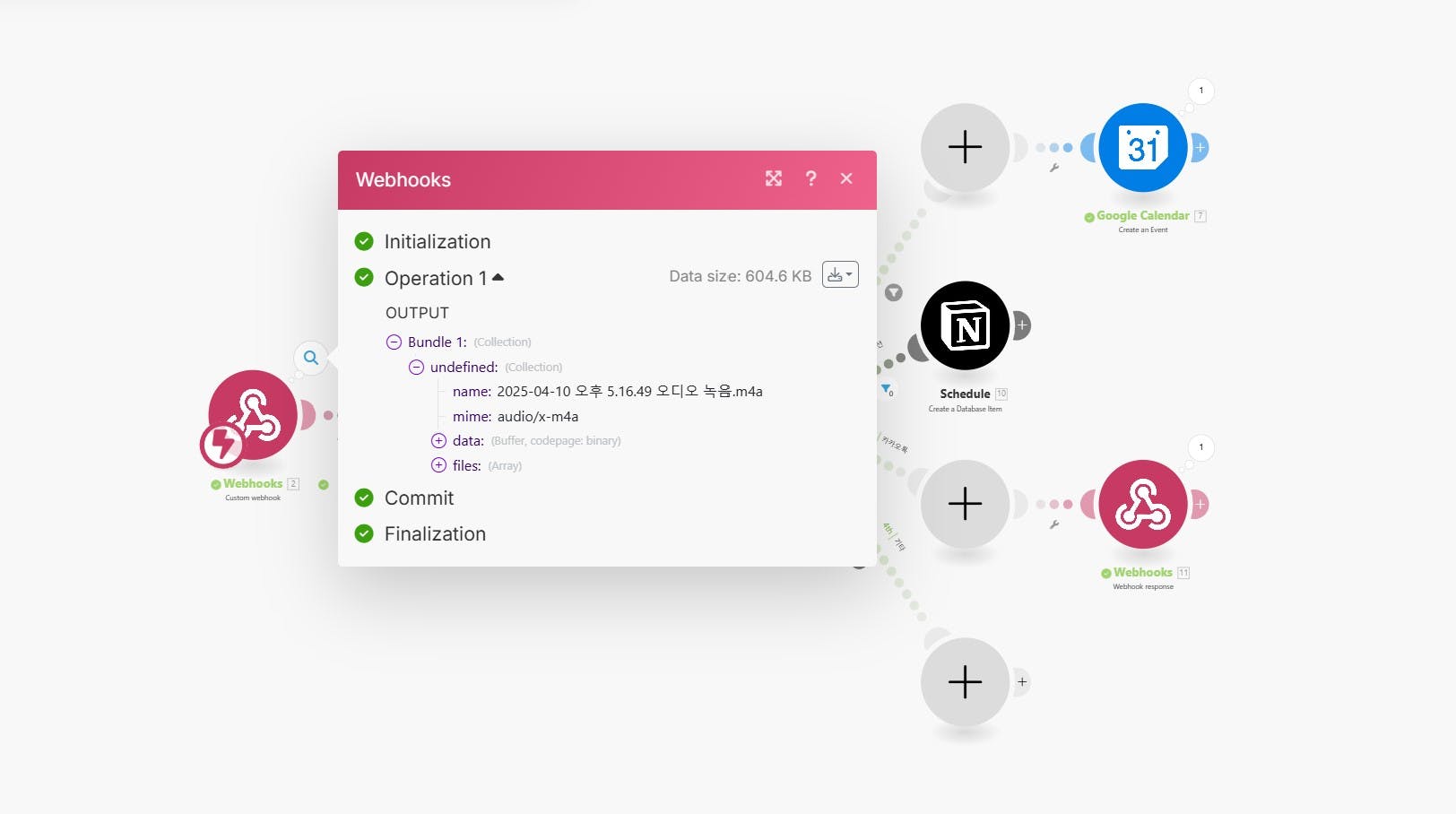The width and height of the screenshot is (1456, 814).
Task: Click the grey funnel filter icon above Notion
Action: 894,292
